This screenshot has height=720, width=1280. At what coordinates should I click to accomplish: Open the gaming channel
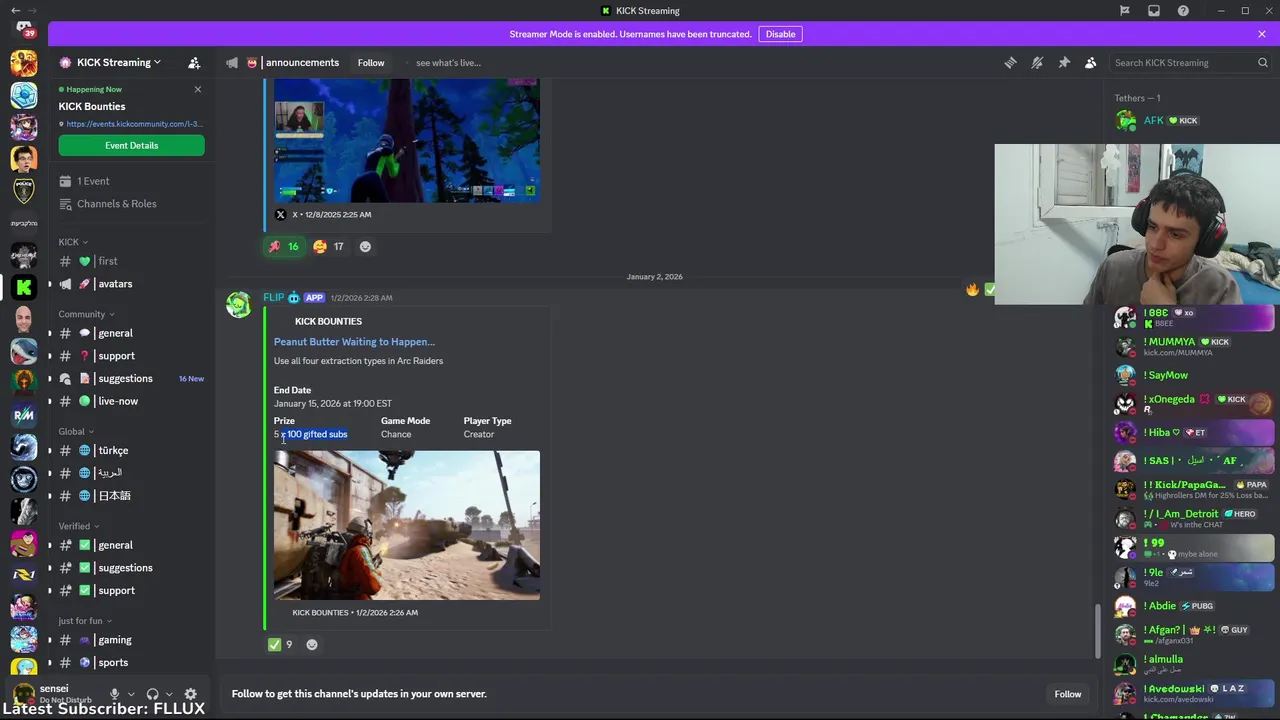tap(131, 640)
